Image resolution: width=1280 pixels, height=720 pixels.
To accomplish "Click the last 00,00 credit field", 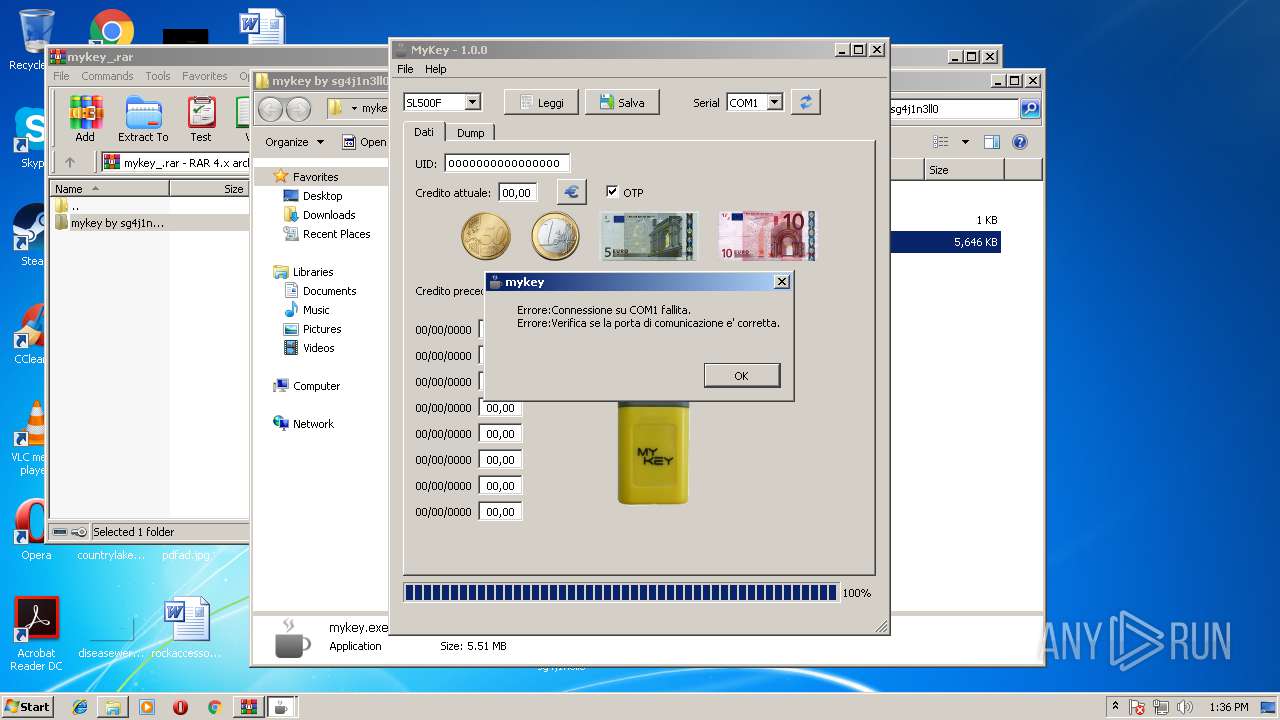I will click(x=500, y=511).
